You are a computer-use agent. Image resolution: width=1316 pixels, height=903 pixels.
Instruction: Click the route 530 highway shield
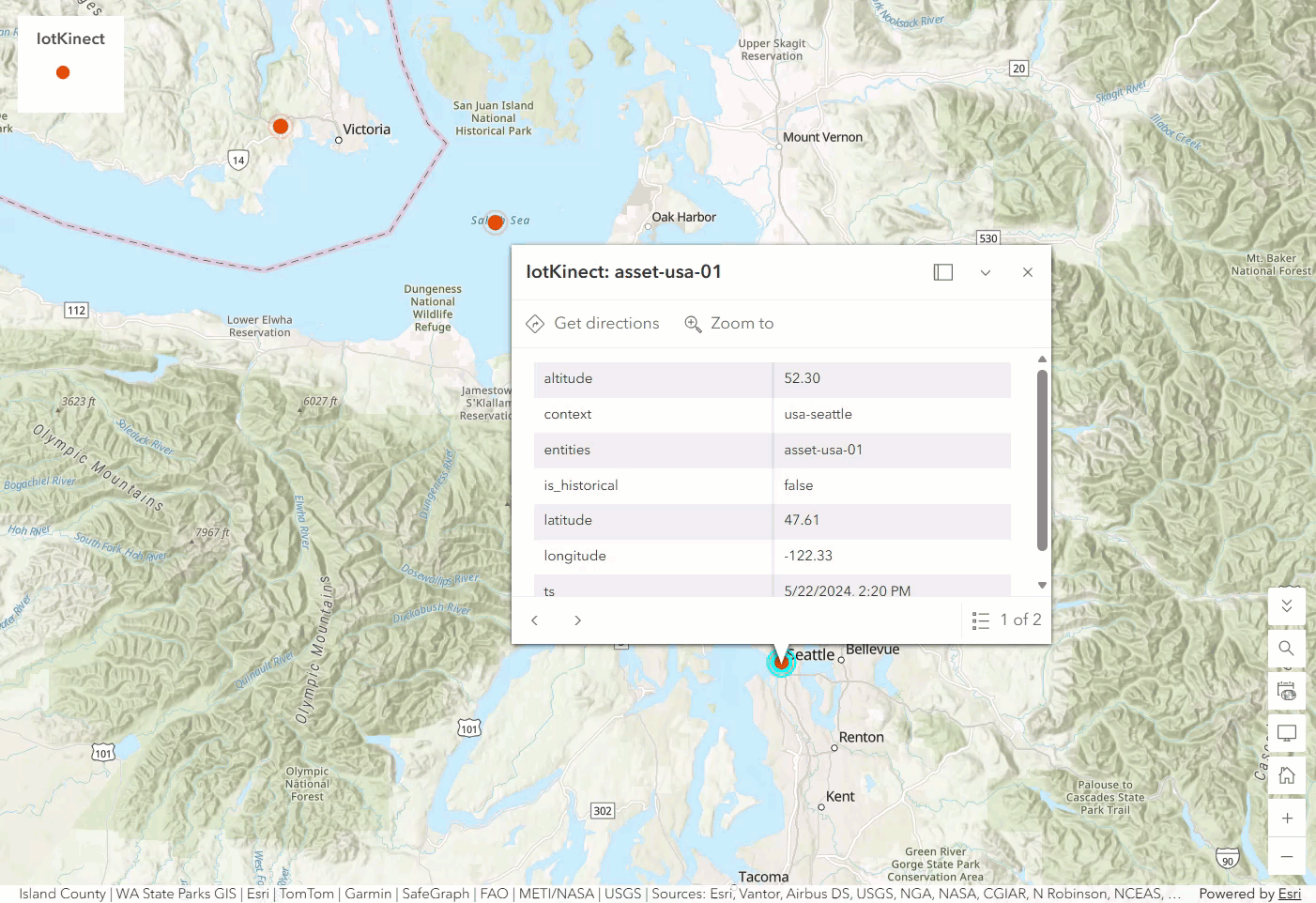[988, 238]
